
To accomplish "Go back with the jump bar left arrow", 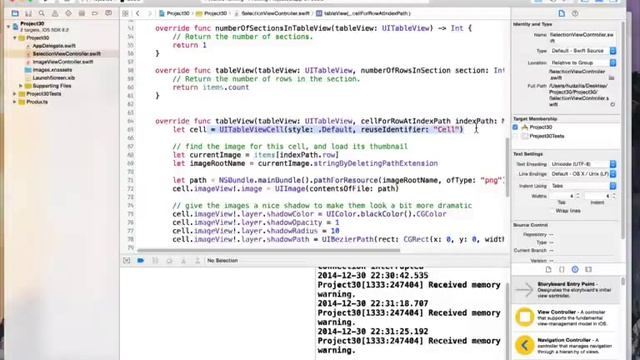I will coord(138,13).
